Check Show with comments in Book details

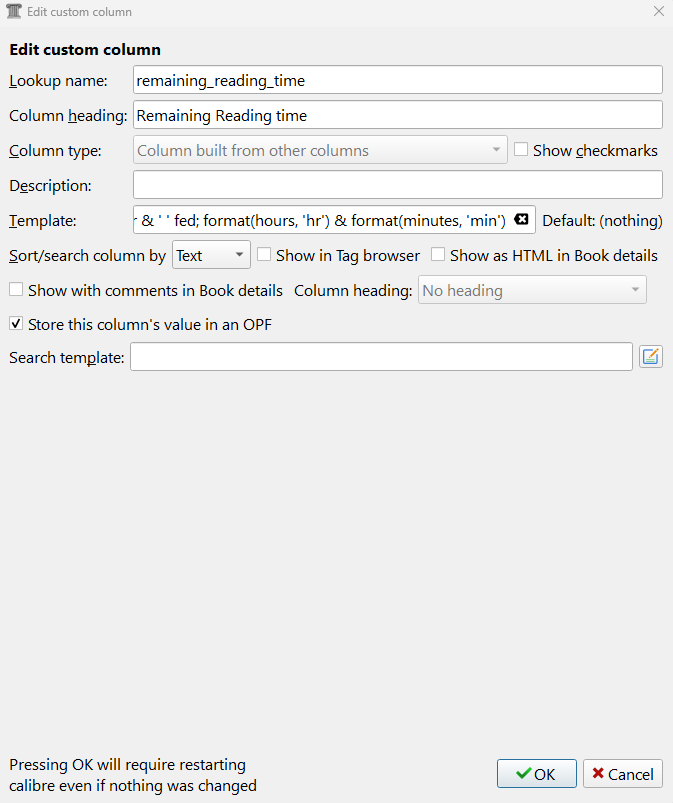coord(16,290)
